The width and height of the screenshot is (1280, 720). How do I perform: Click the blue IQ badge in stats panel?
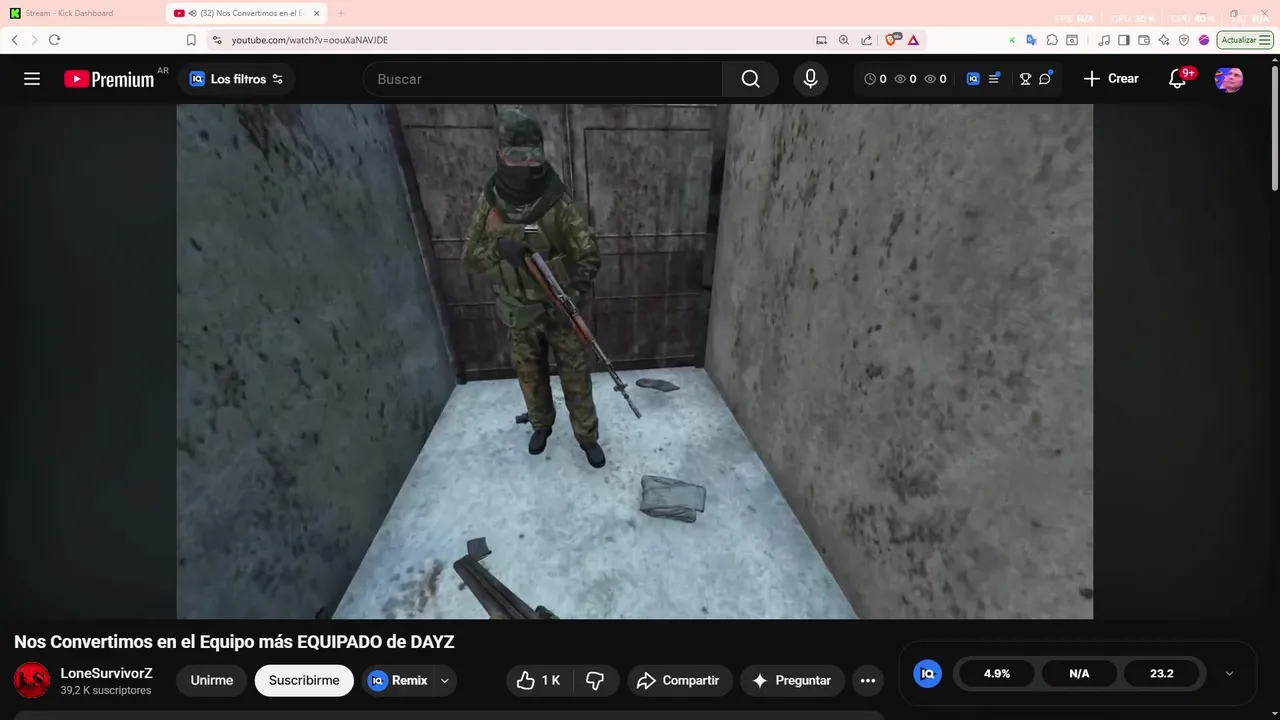[927, 674]
